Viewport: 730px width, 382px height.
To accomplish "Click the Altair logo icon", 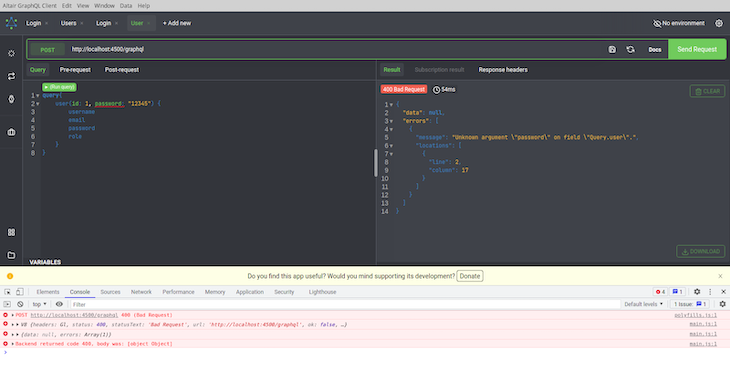I will click(11, 23).
